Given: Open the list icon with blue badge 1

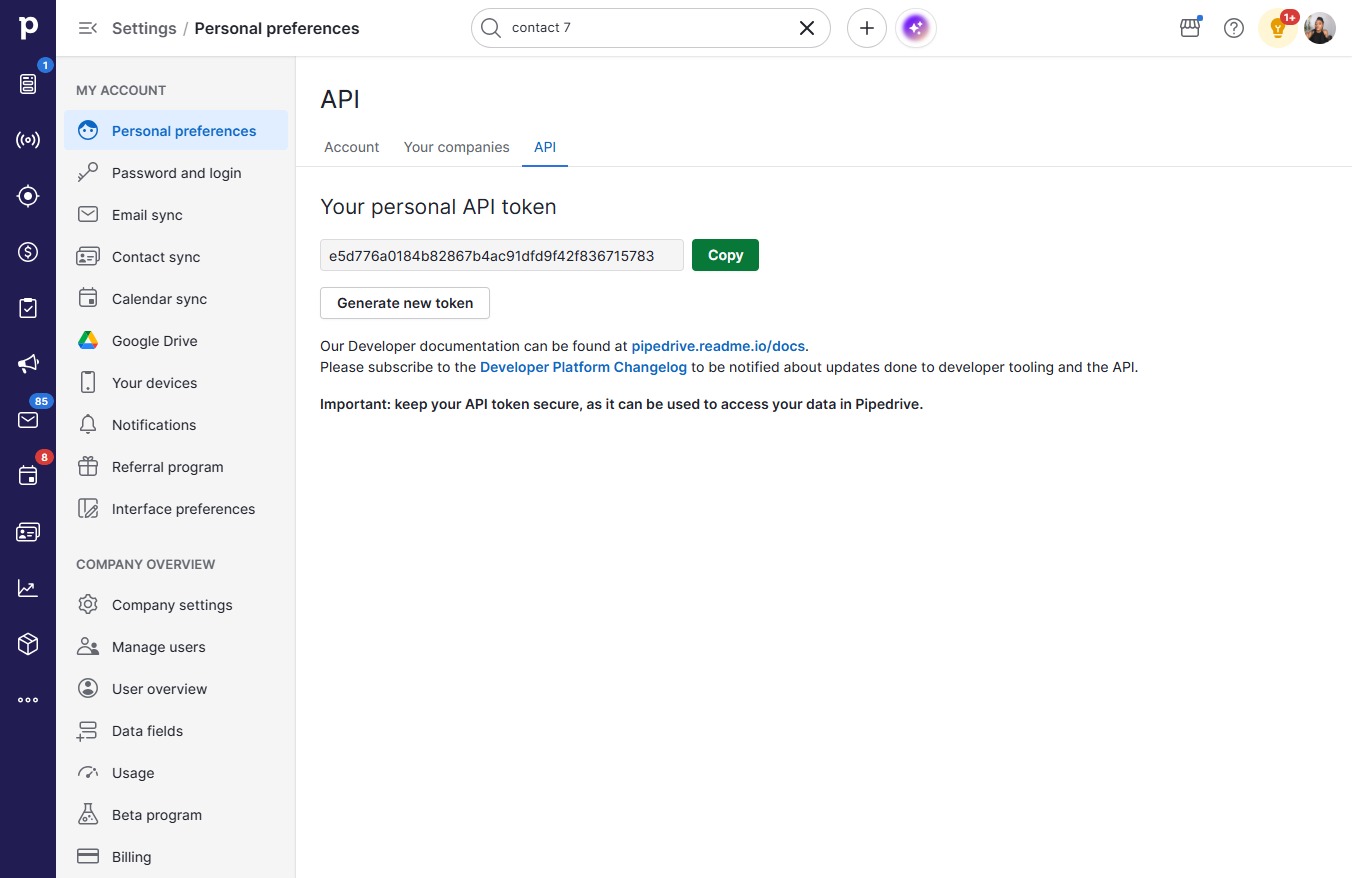Looking at the screenshot, I should (x=28, y=84).
